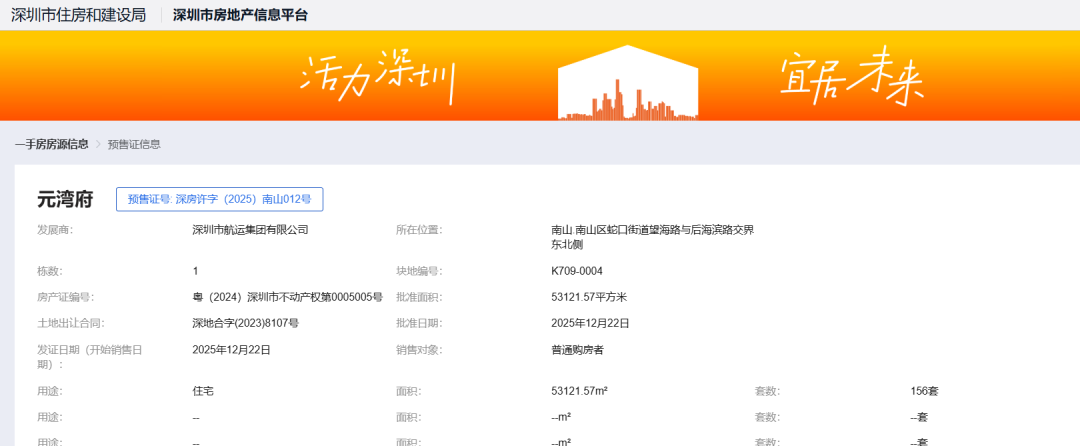Click property certificate number 不动产权第0005005号
1080x446 pixels.
287,297
